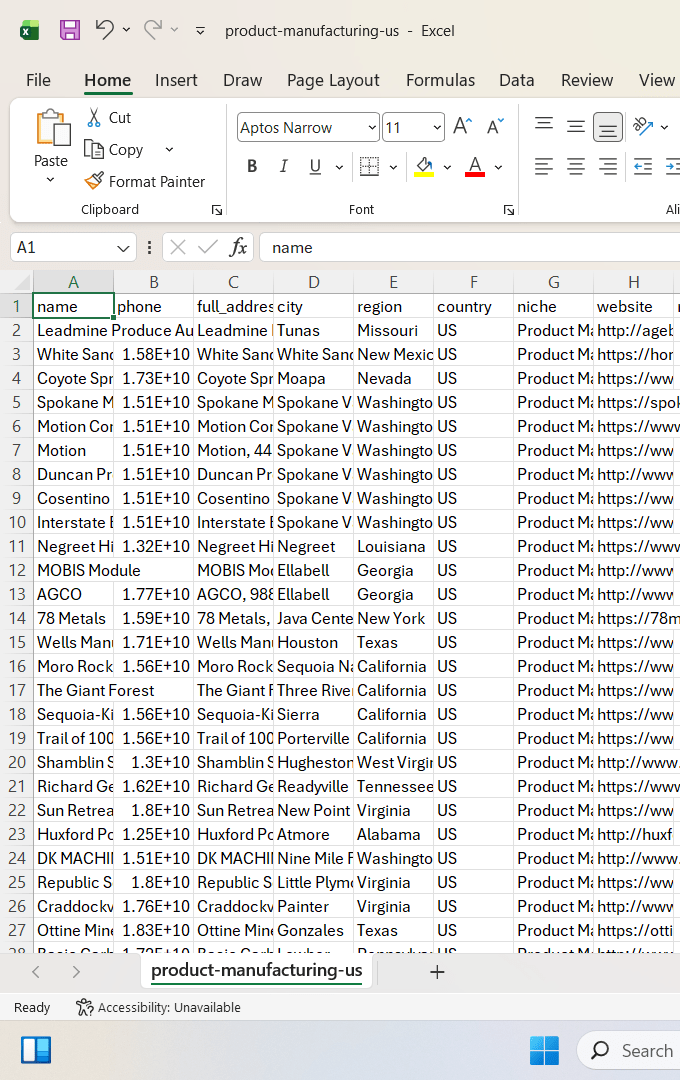Viewport: 680px width, 1080px height.
Task: Open Windows Start button
Action: [x=544, y=1050]
